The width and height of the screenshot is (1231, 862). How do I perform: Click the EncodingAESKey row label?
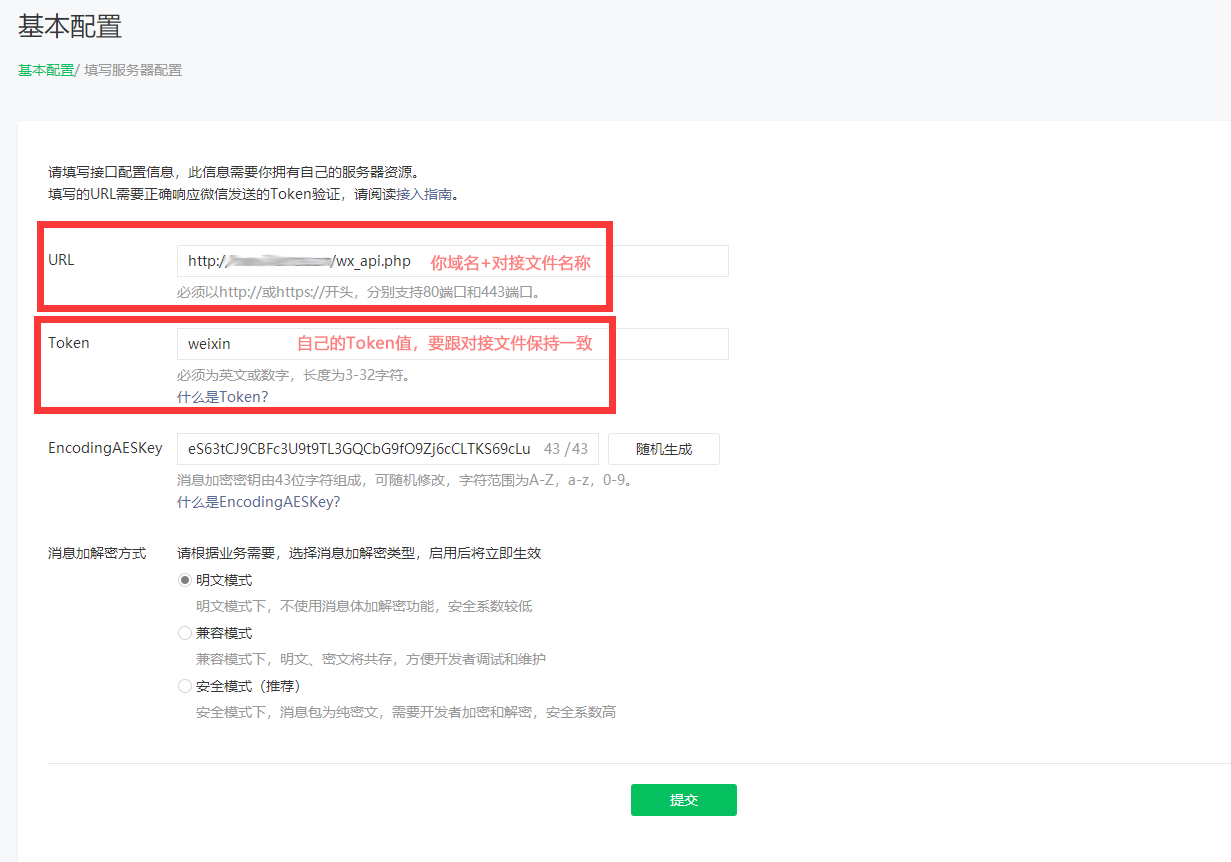(105, 448)
